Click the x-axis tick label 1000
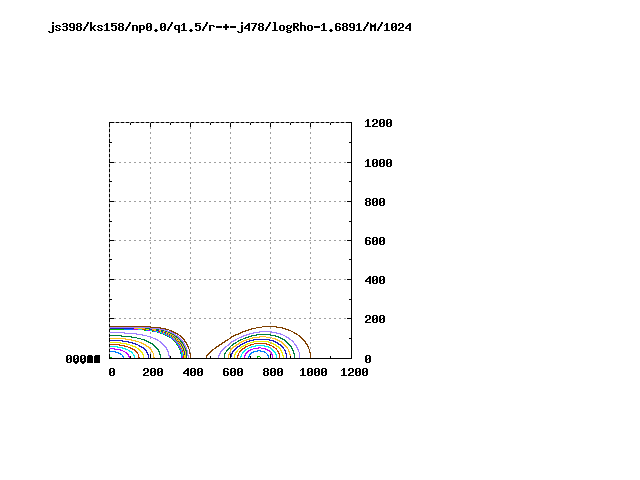This screenshot has width=640, height=480. point(313,372)
